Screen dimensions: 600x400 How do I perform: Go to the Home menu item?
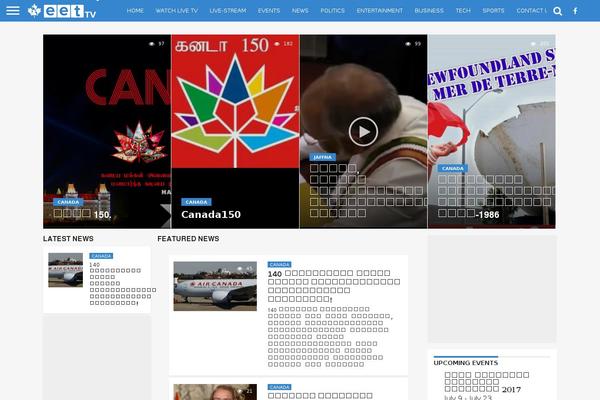135,11
